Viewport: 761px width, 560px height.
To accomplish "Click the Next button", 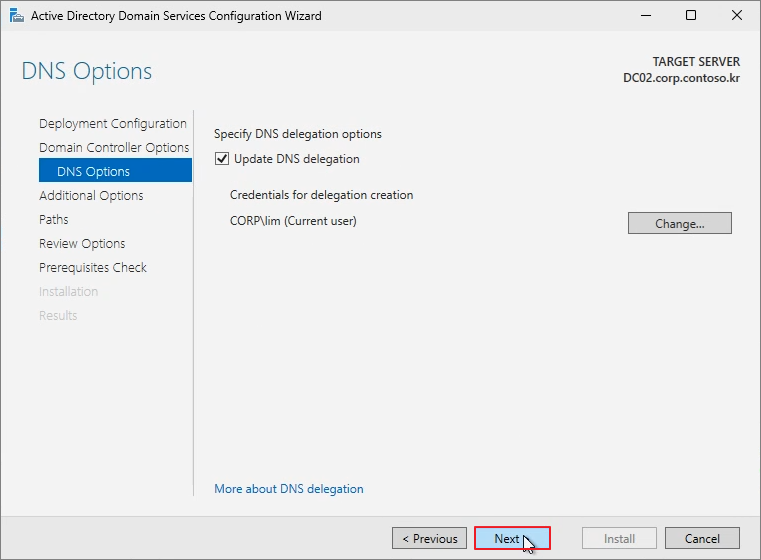I will pyautogui.click(x=512, y=538).
